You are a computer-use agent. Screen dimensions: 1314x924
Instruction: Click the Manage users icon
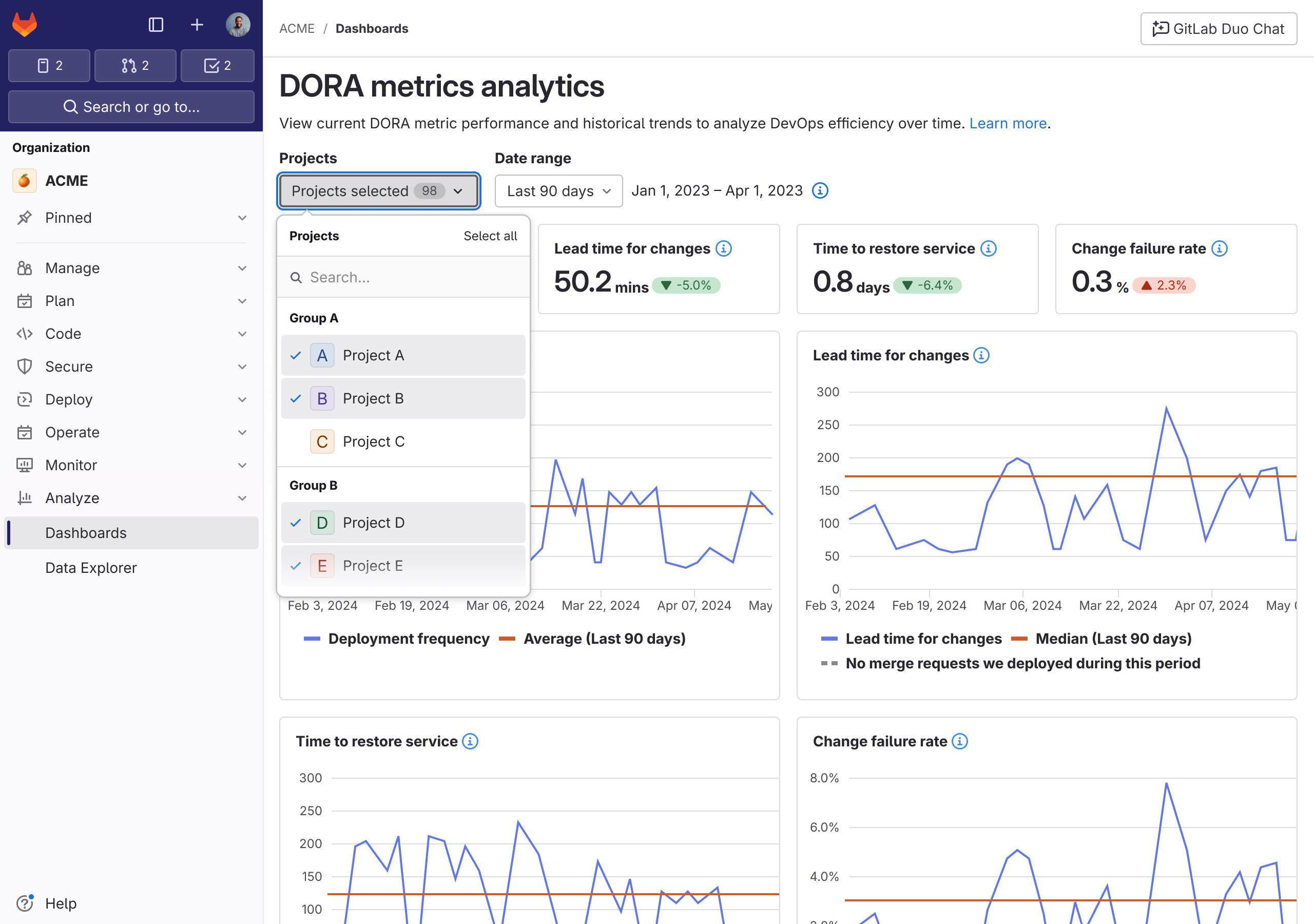point(24,268)
